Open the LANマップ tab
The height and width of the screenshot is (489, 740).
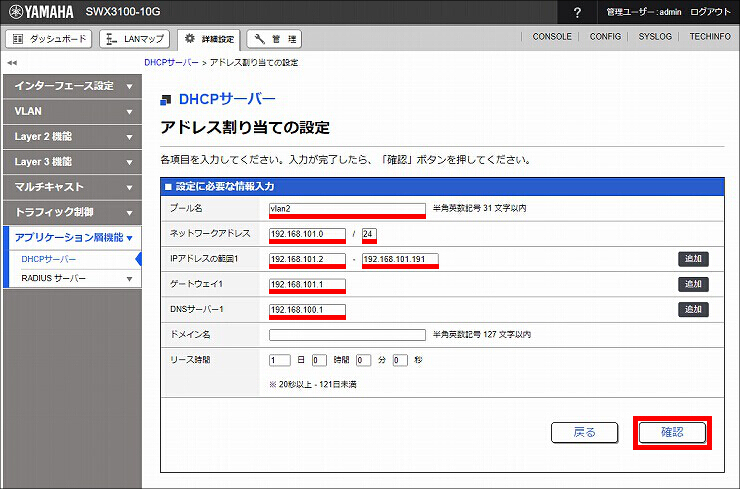pyautogui.click(x=135, y=39)
